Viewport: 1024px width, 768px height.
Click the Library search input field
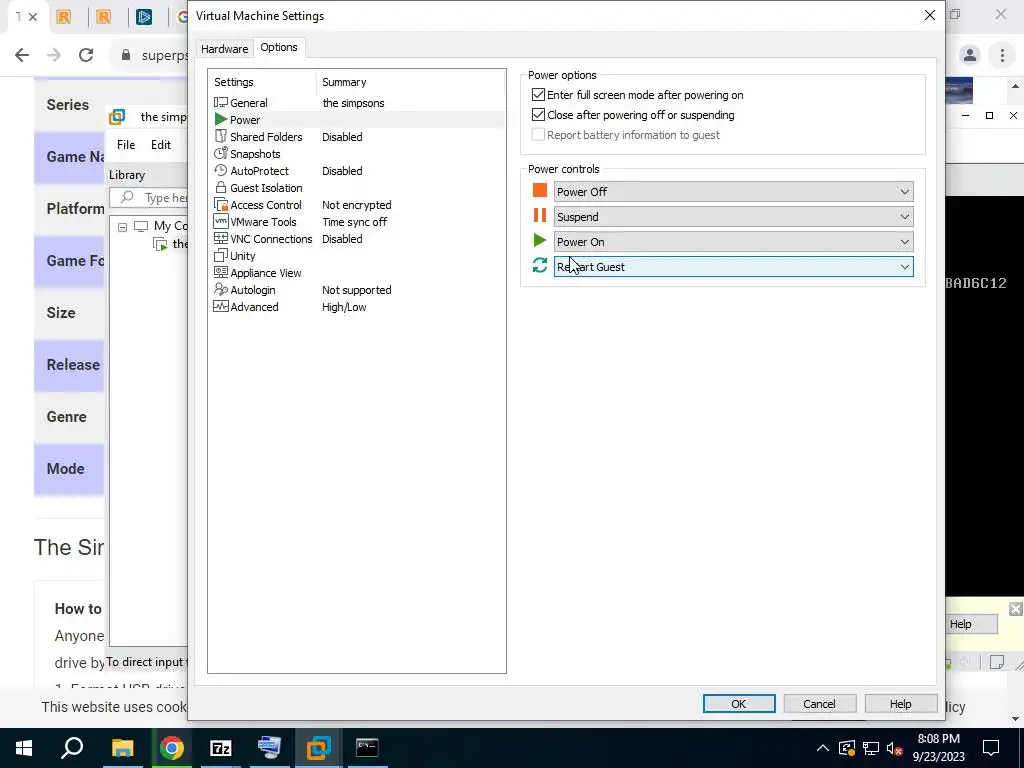(149, 197)
